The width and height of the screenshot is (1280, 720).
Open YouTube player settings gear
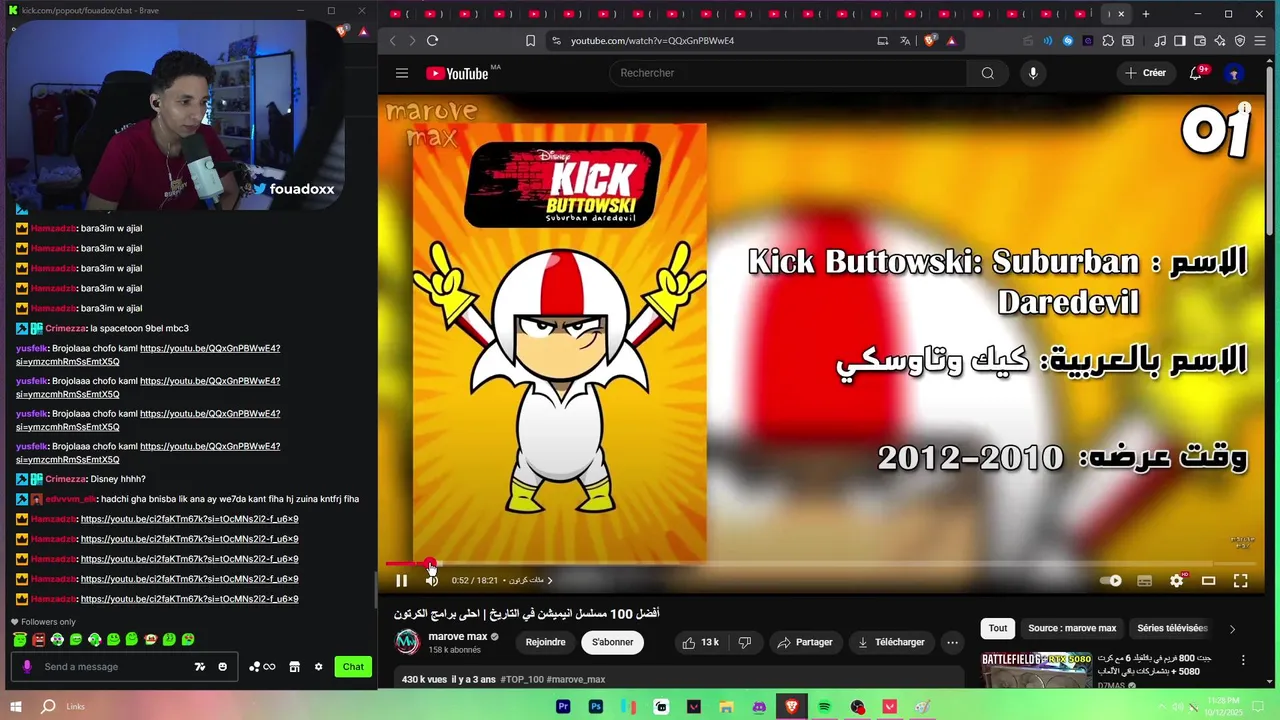coord(1176,580)
